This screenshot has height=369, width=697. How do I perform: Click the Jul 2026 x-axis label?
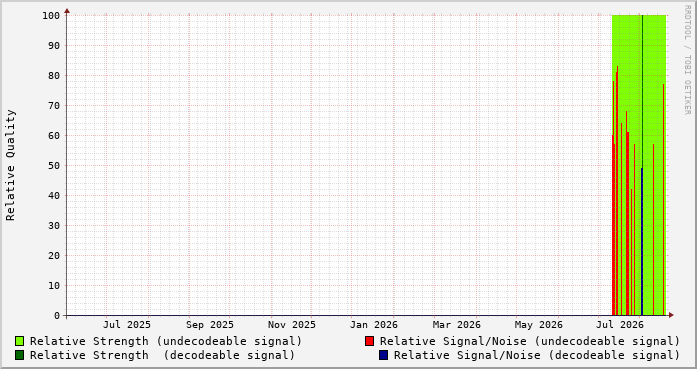point(620,325)
